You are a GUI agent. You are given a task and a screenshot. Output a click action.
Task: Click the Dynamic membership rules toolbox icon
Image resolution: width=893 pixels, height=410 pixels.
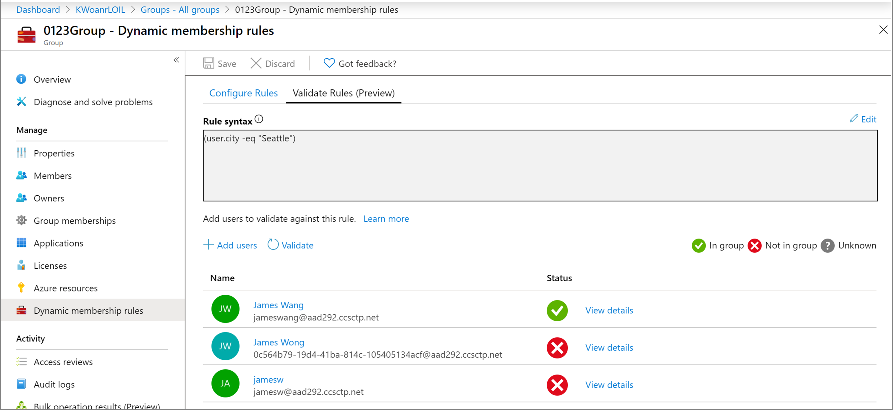pos(22,310)
